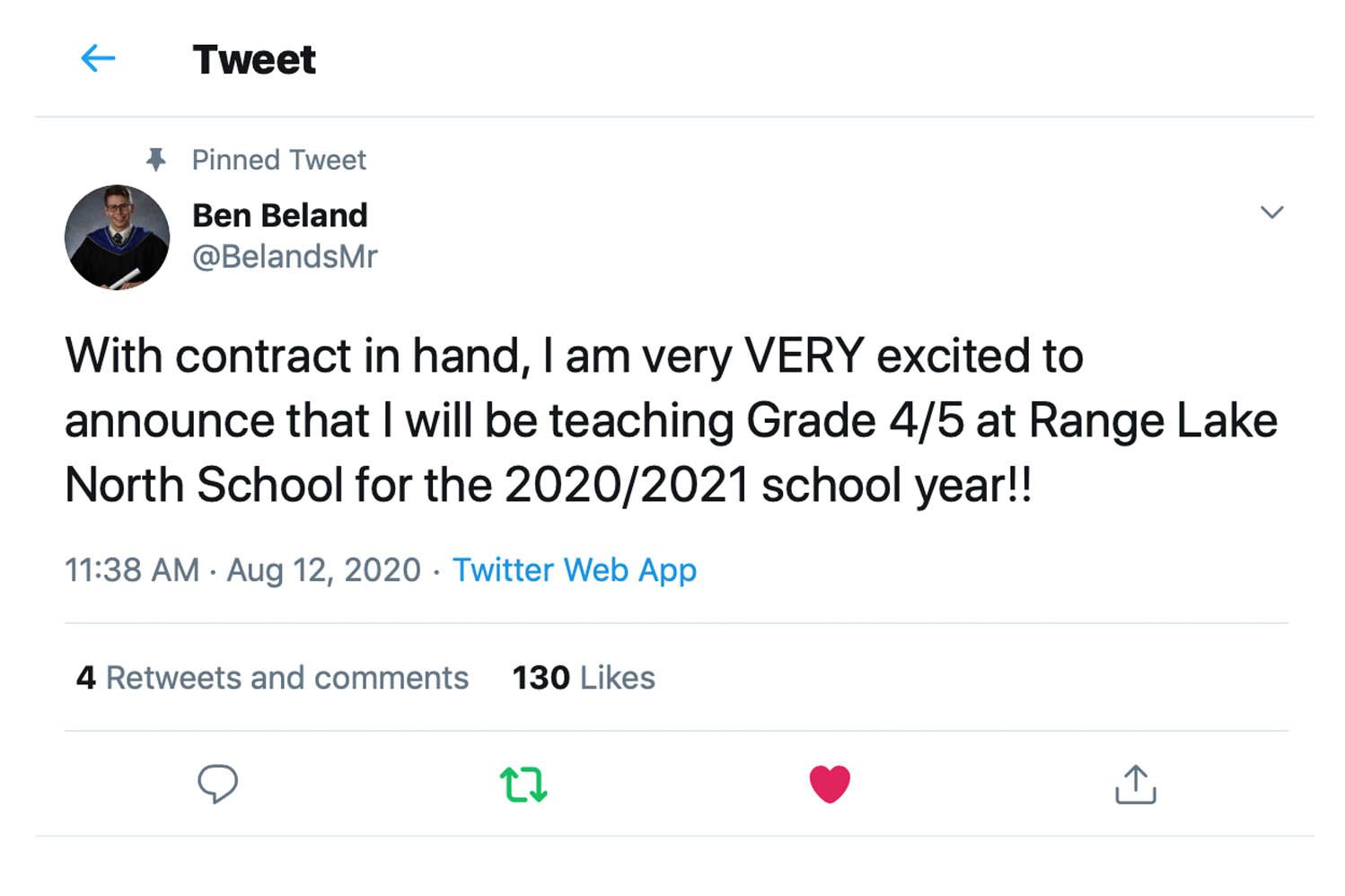Screen dimensions: 1345x896
Task: Click the word Likes in stats row
Action: pyautogui.click(x=618, y=678)
